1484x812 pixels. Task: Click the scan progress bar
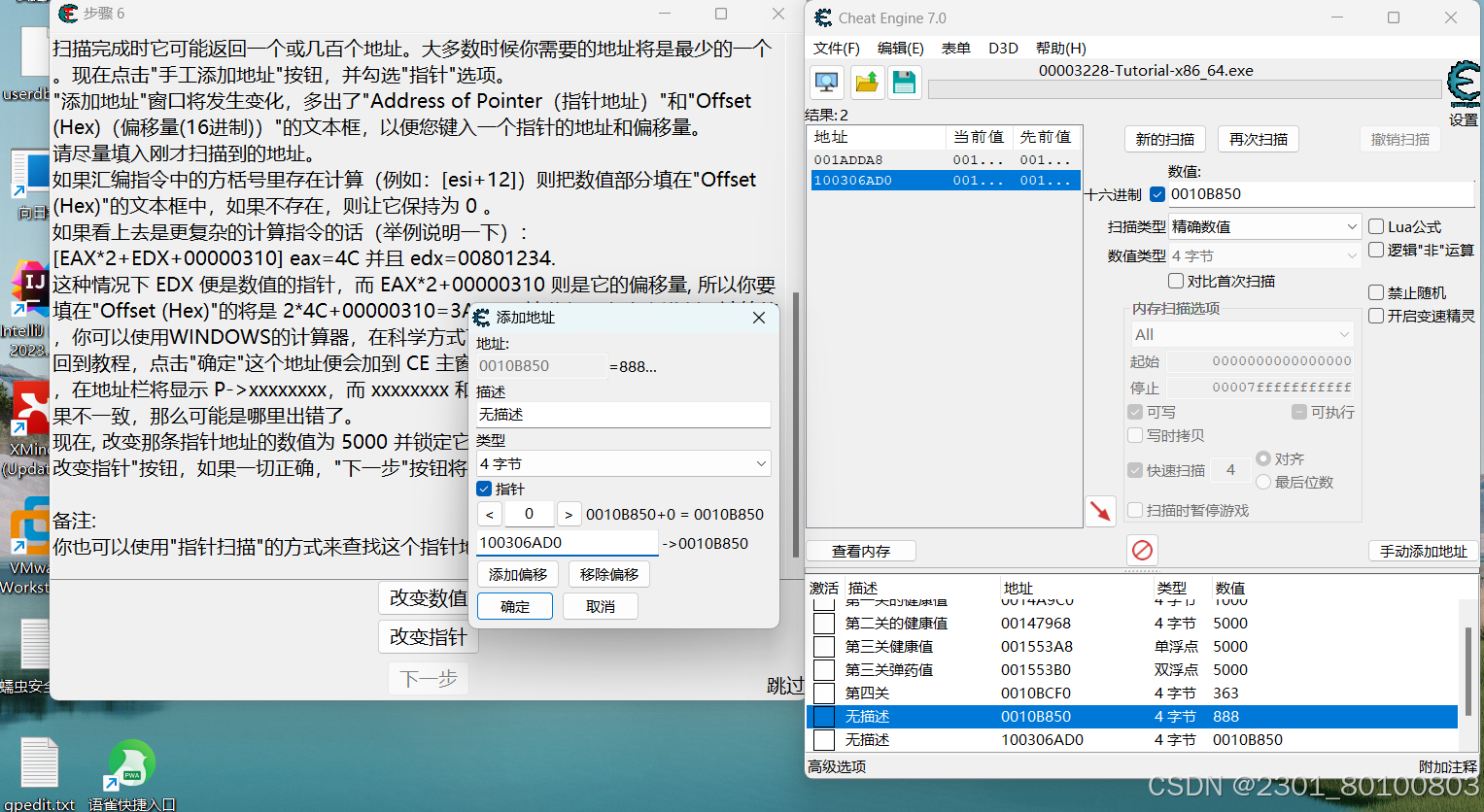coord(1185,89)
